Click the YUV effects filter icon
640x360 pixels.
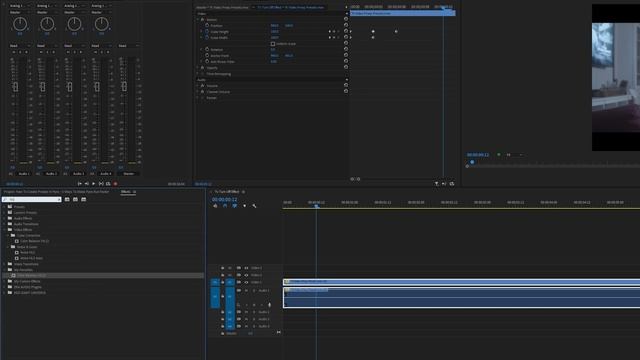84,199
